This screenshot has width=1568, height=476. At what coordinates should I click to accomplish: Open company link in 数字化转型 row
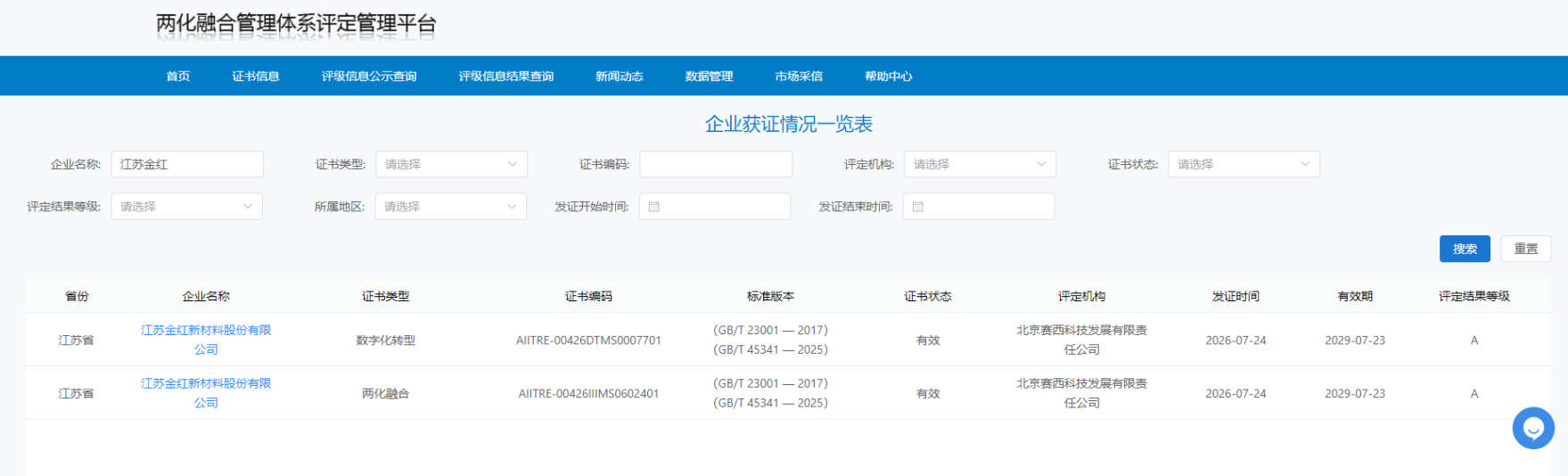pos(206,340)
